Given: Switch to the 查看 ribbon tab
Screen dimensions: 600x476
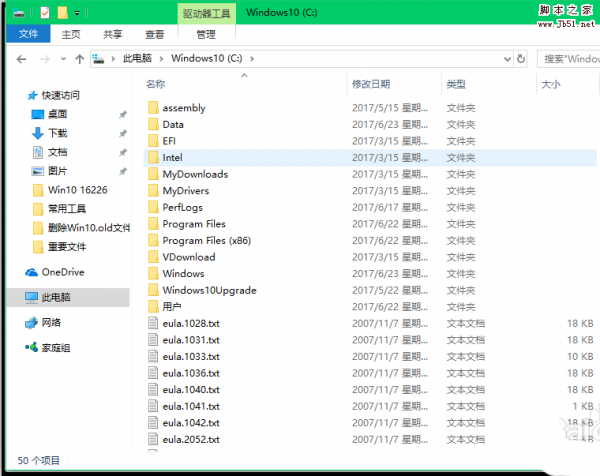Looking at the screenshot, I should 154,34.
